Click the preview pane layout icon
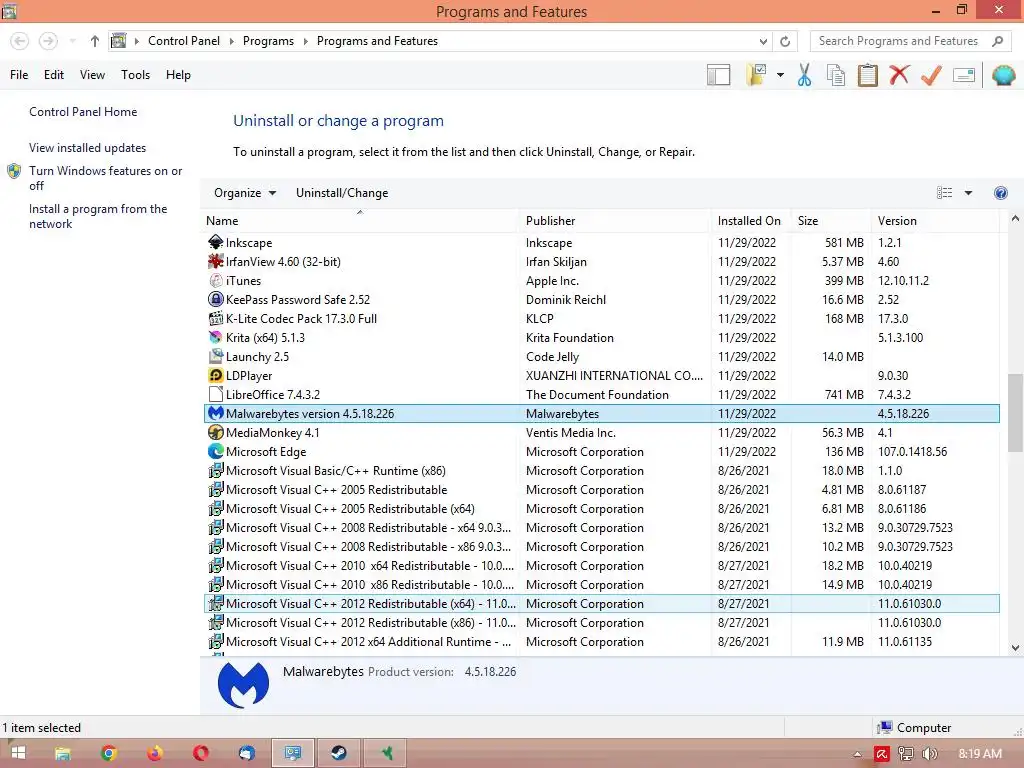The height and width of the screenshot is (768, 1024). tap(718, 75)
